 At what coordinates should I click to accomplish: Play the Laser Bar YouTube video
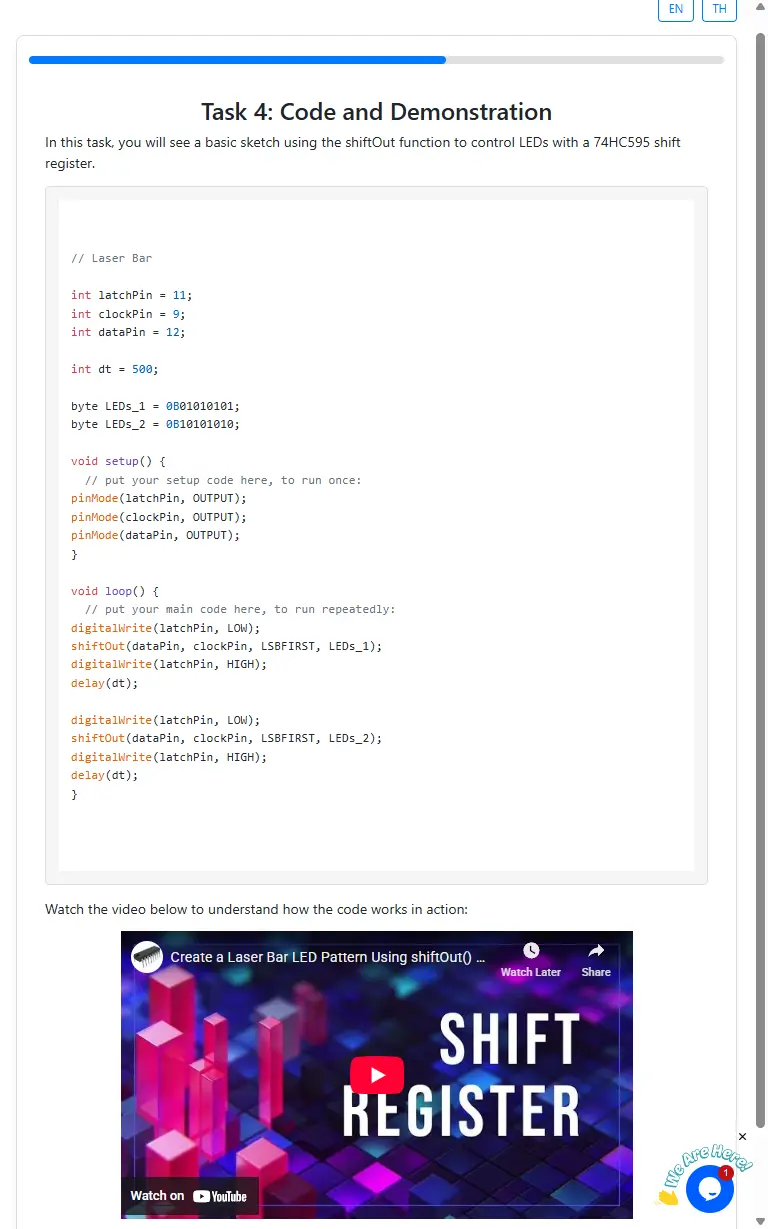click(377, 1075)
